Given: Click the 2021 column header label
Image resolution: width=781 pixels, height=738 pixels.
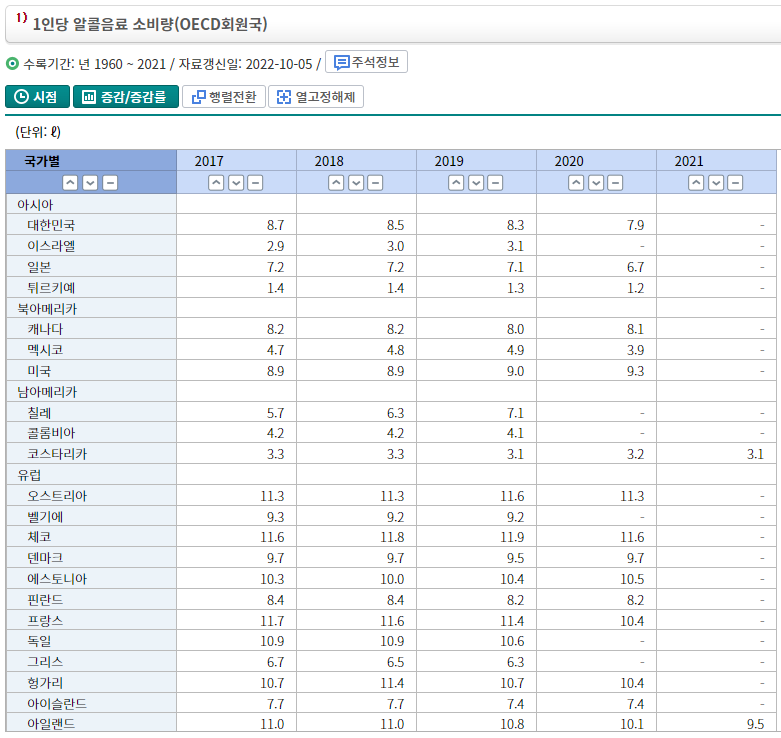Looking at the screenshot, I should [x=689, y=161].
